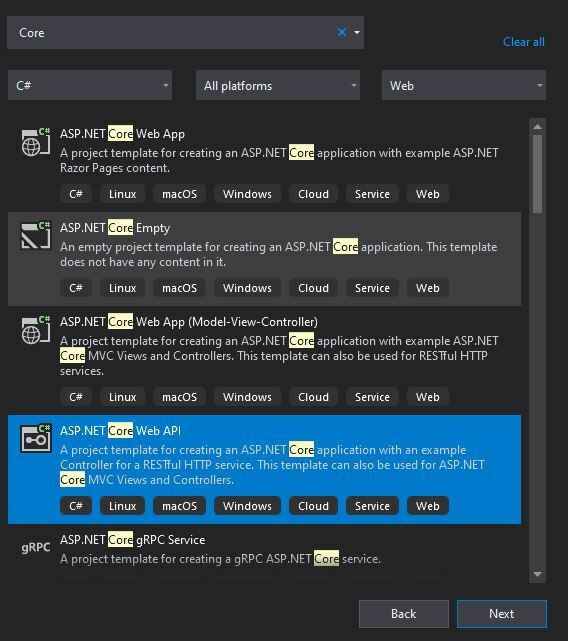This screenshot has width=568, height=641.
Task: Click the Windows tag under ASP.NET Core Empty
Action: [247, 288]
